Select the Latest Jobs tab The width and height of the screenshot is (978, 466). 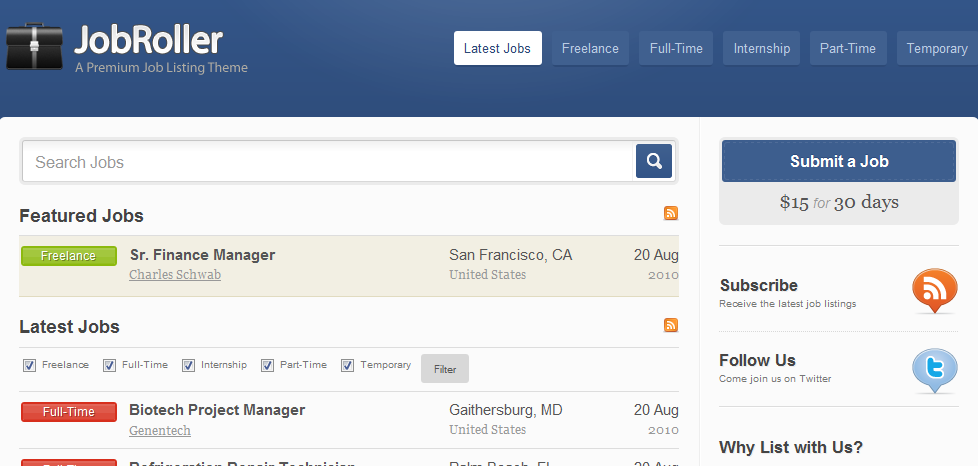point(498,48)
